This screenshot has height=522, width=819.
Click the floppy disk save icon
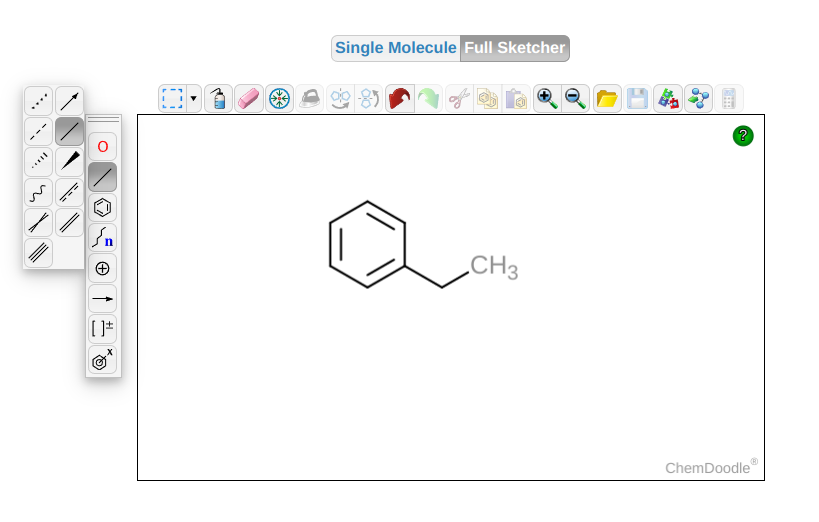click(x=637, y=98)
